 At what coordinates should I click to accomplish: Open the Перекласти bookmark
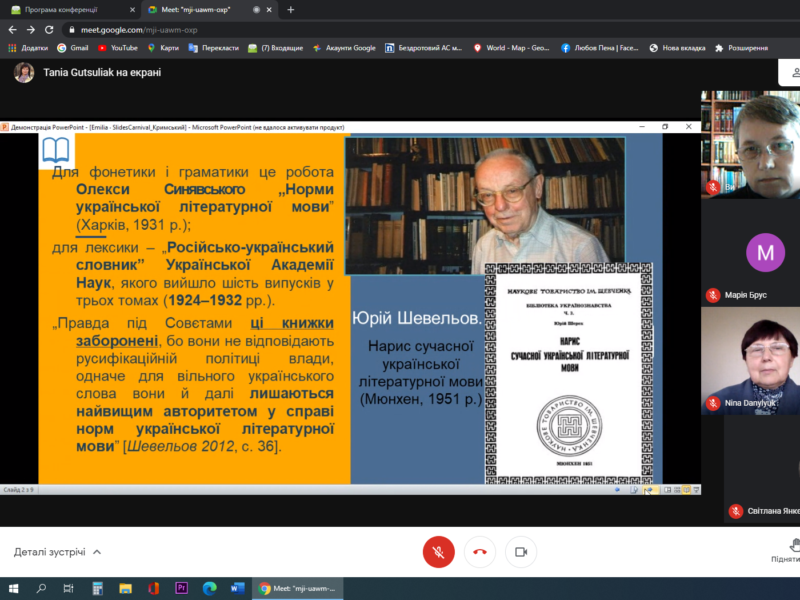pyautogui.click(x=214, y=47)
